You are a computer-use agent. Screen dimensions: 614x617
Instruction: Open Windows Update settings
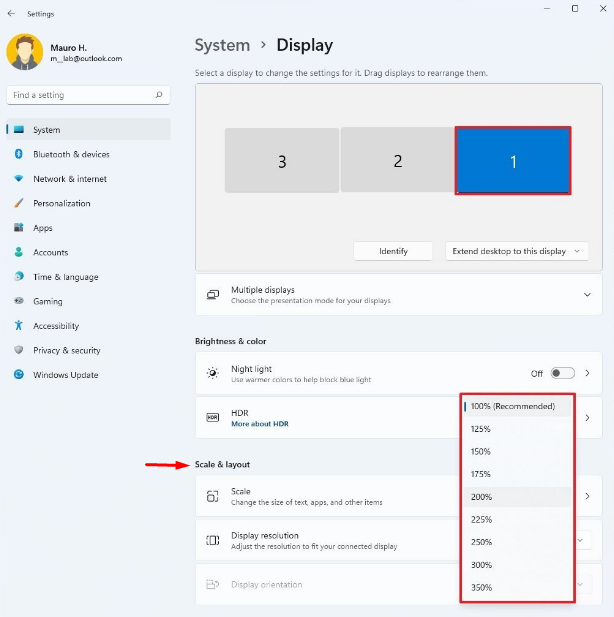pyautogui.click(x=89, y=374)
